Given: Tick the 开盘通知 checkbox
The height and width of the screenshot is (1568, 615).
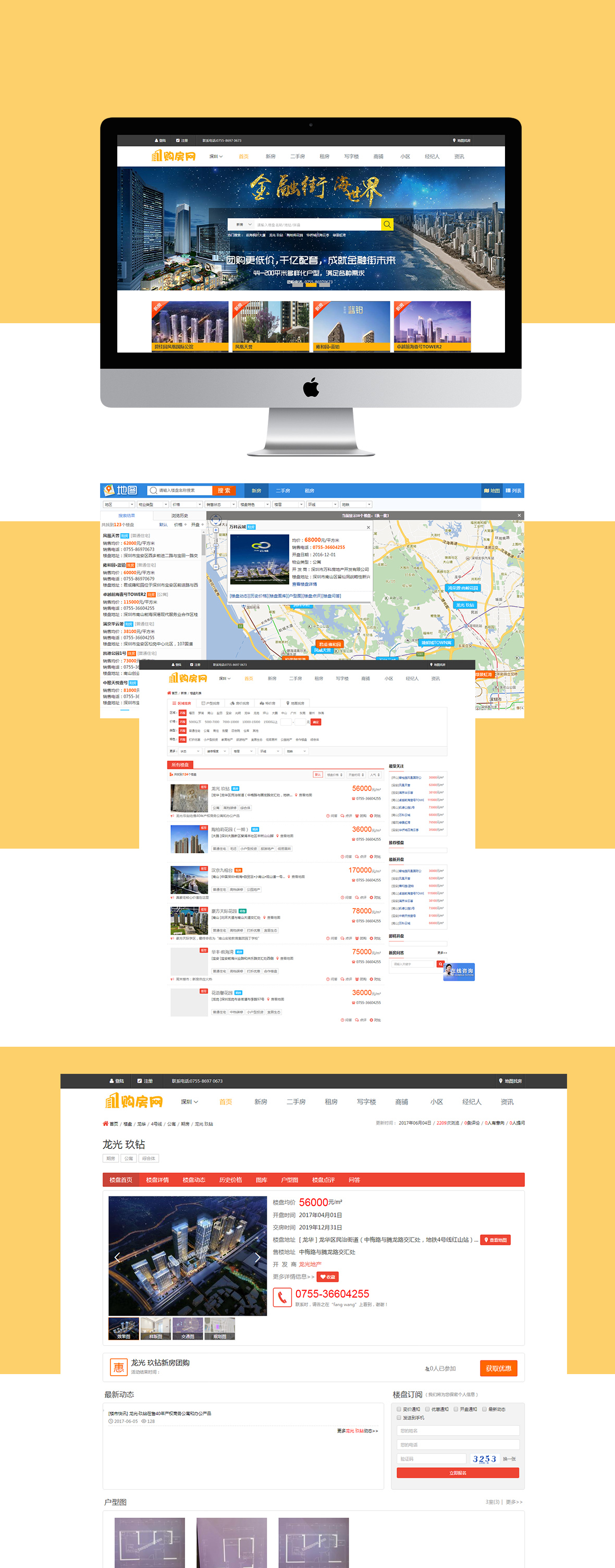Looking at the screenshot, I should 456,1409.
